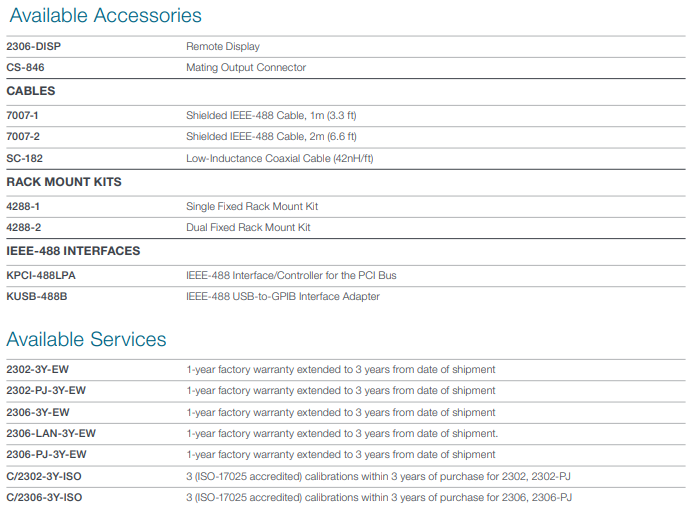Select the 'RACK MOUNT KITS' header
This screenshot has height=532, width=689.
tap(64, 182)
